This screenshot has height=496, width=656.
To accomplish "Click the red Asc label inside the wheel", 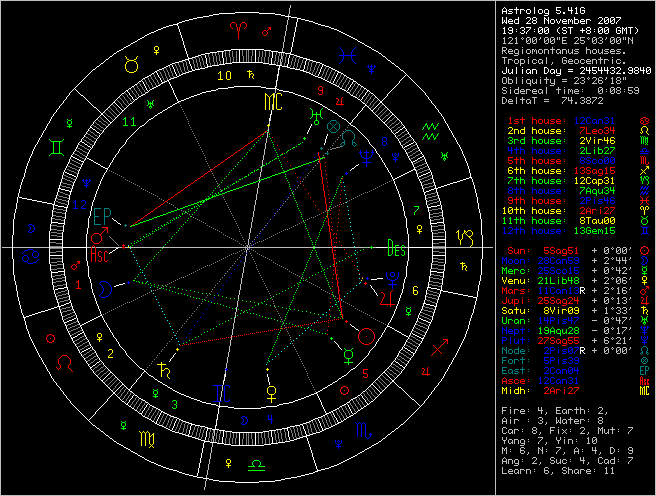I will pos(99,254).
